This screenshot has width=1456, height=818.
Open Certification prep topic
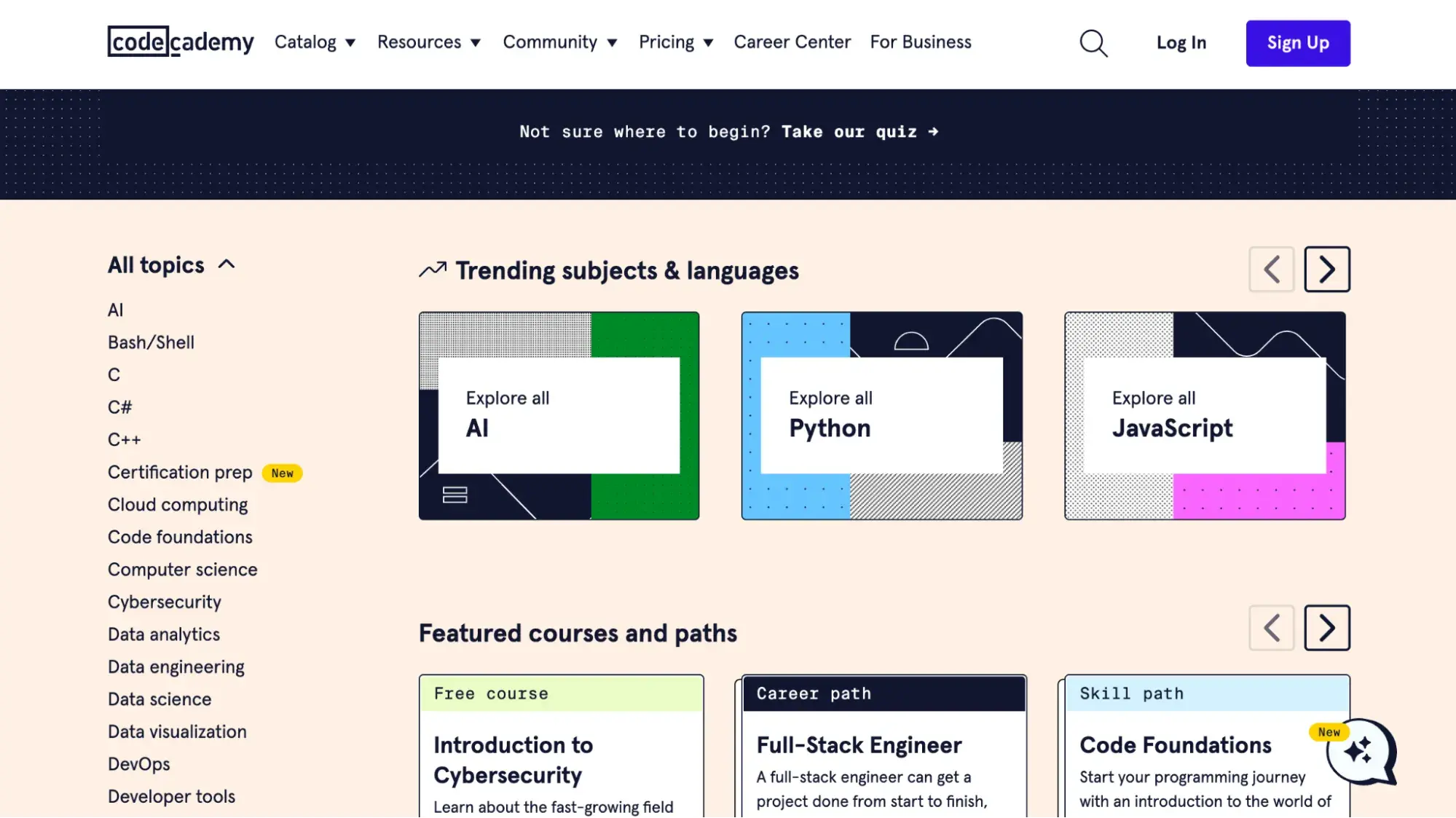180,472
